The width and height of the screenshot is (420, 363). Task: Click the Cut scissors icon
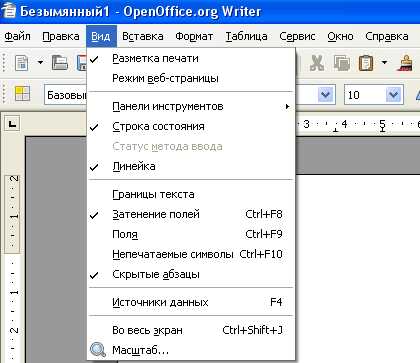pyautogui.click(x=317, y=63)
